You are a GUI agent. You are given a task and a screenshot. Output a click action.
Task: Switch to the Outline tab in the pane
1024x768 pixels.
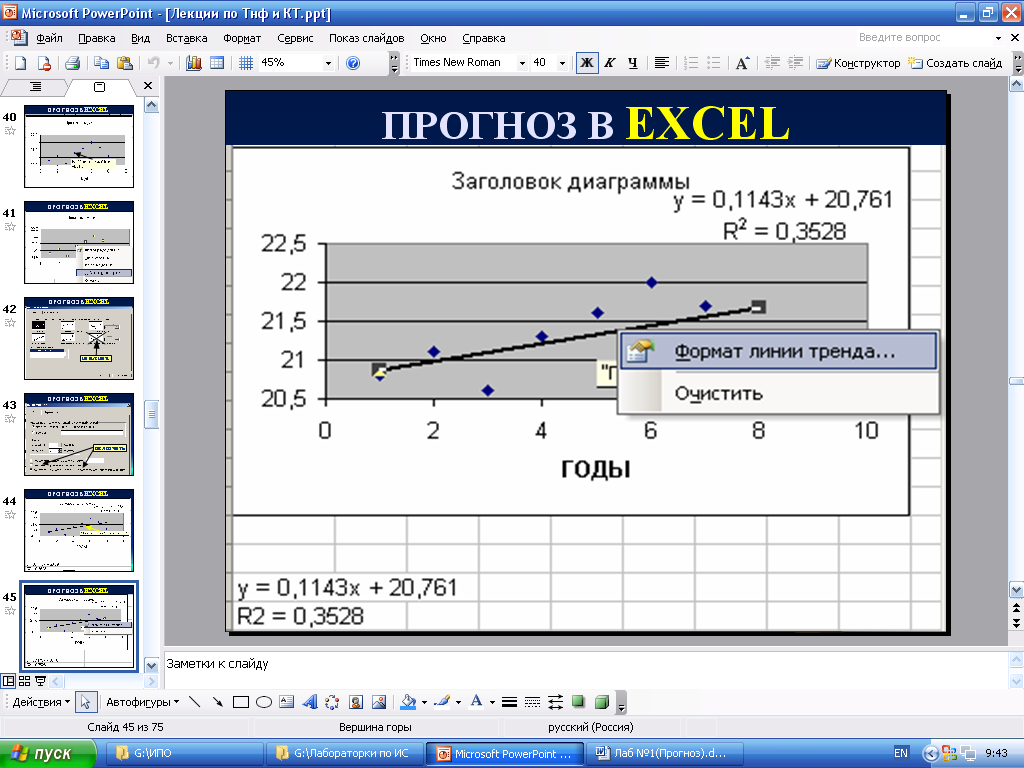pyautogui.click(x=35, y=86)
